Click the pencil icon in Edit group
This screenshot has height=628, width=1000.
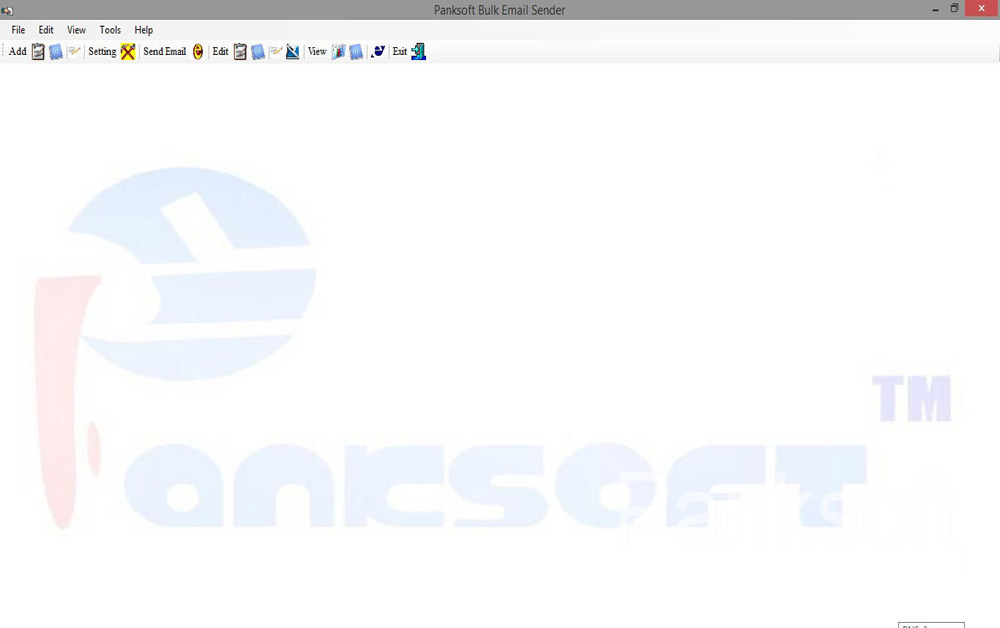pos(275,51)
